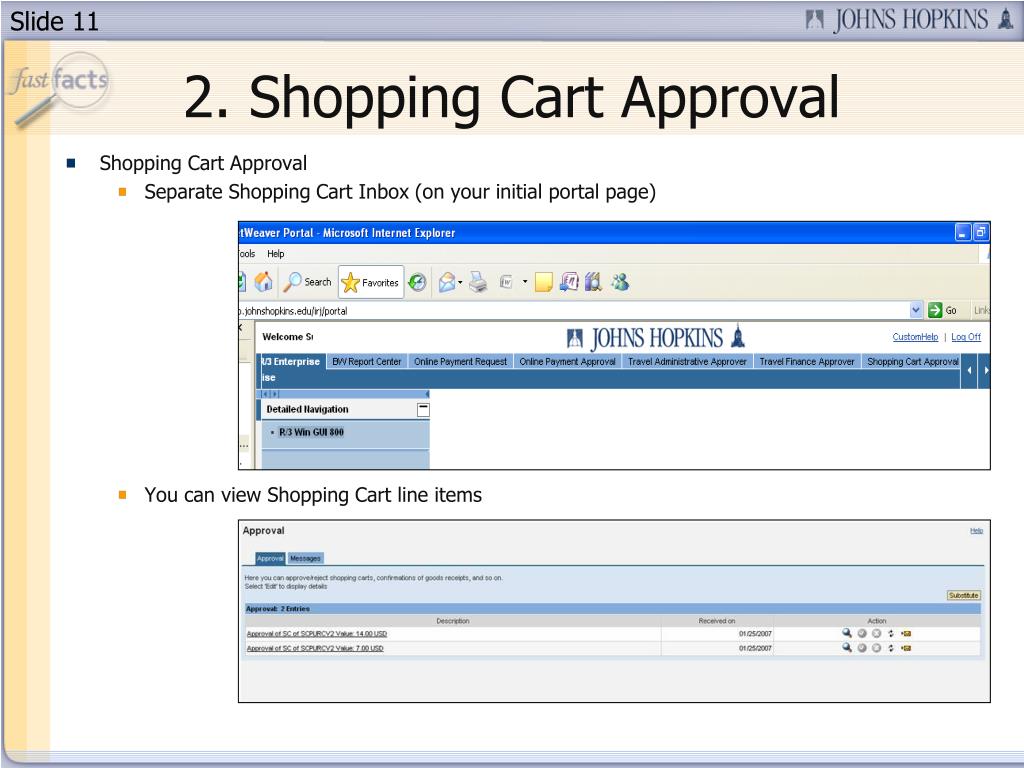Click the CustomHelp link
This screenshot has width=1024, height=768.
[x=915, y=337]
